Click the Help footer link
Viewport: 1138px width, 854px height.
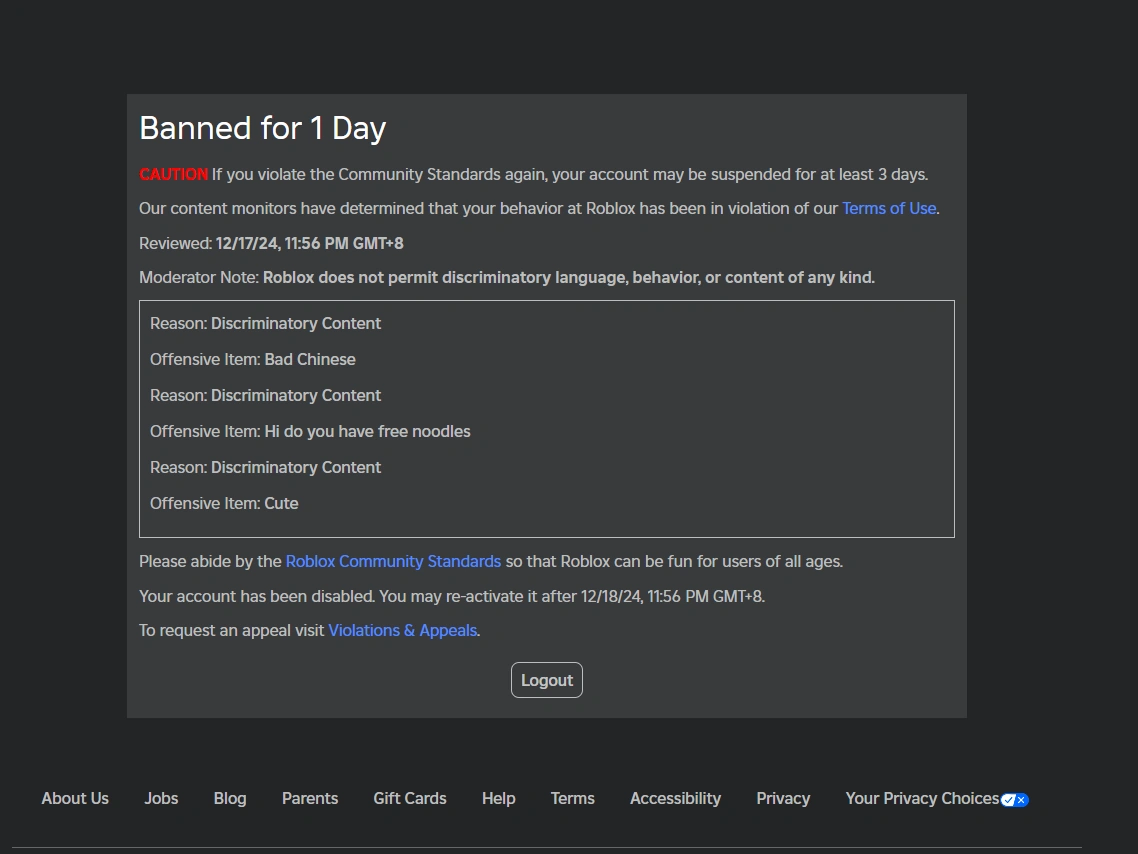coord(498,798)
